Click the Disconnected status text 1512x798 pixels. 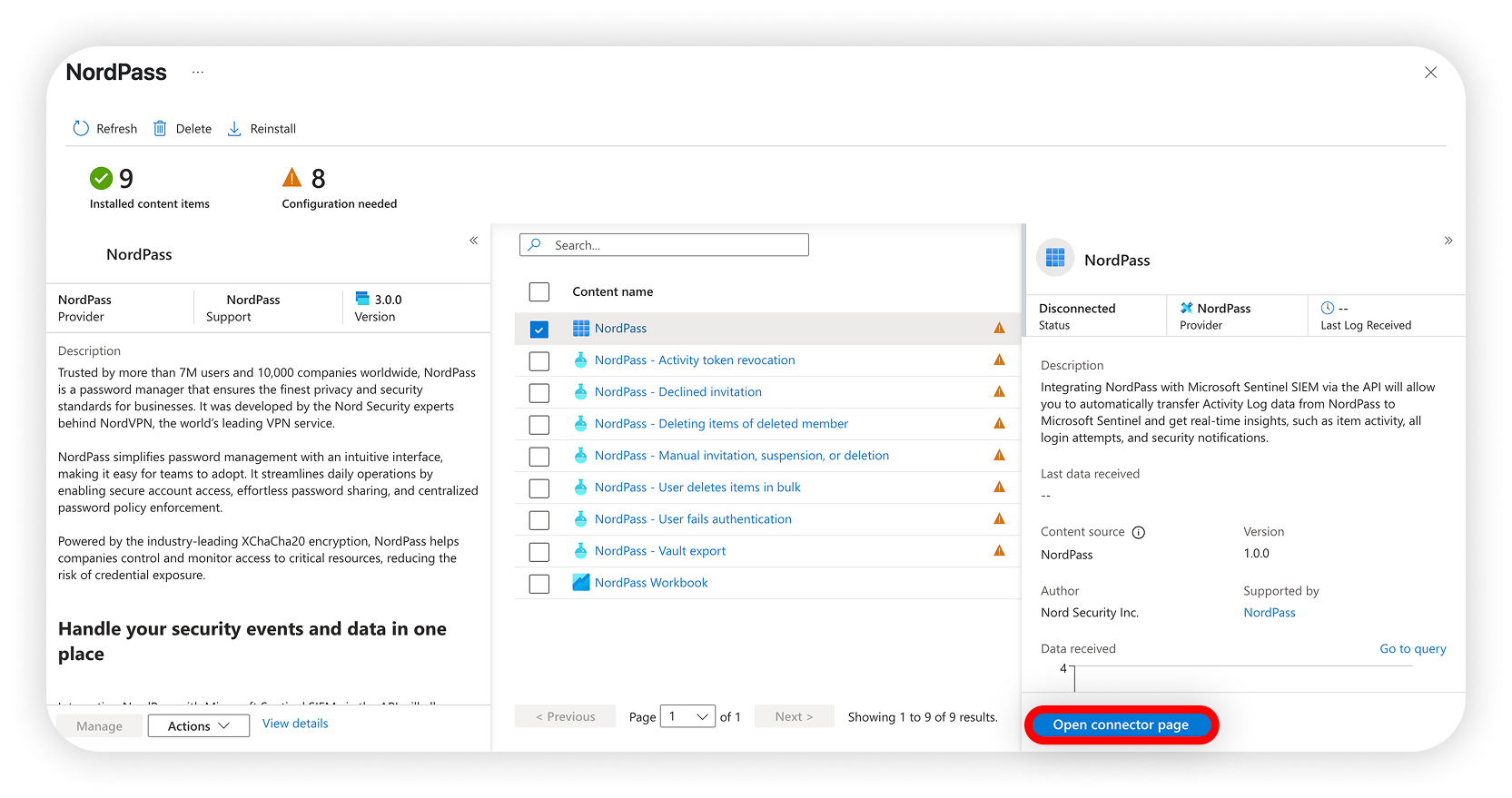pos(1077,309)
